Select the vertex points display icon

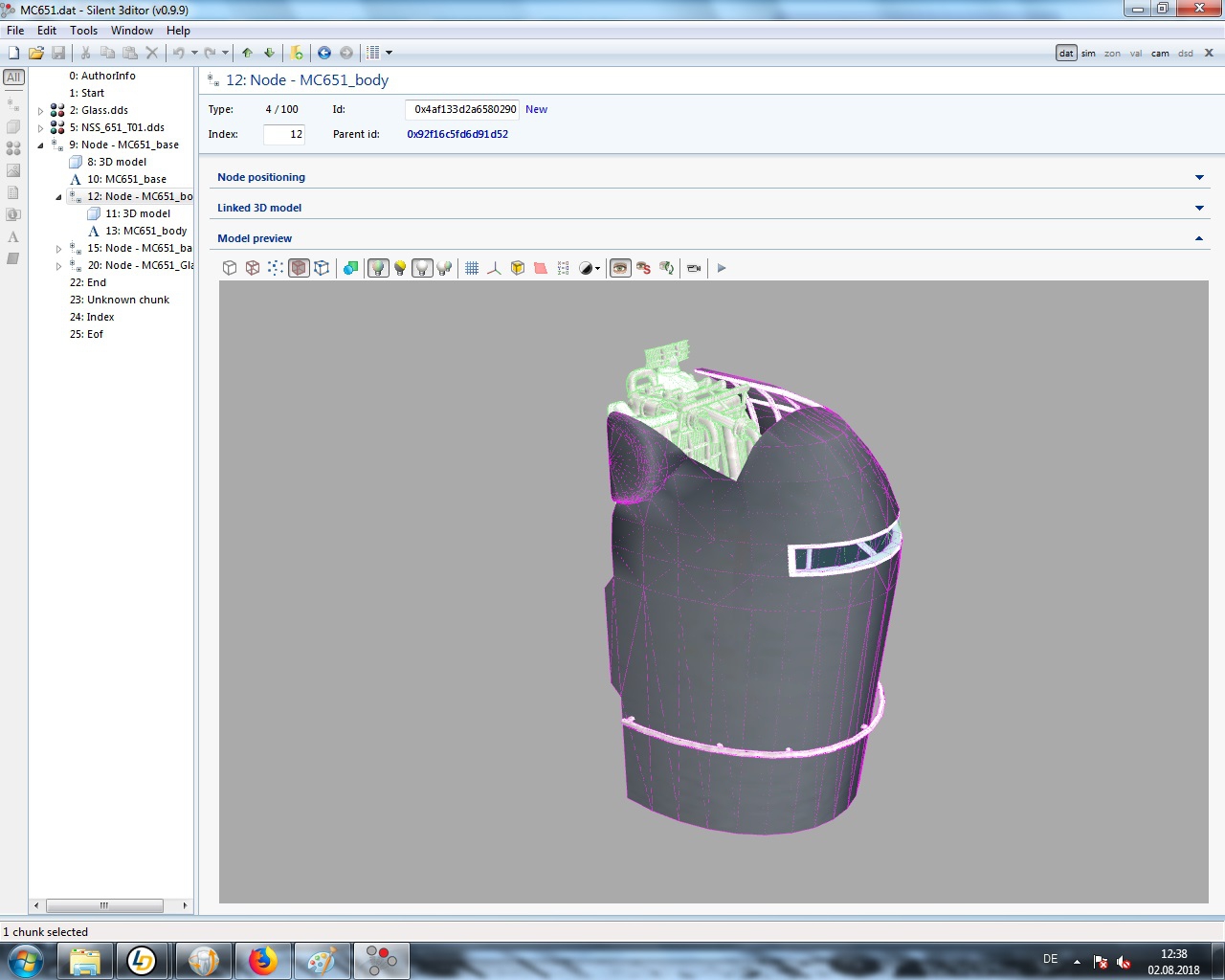(276, 268)
